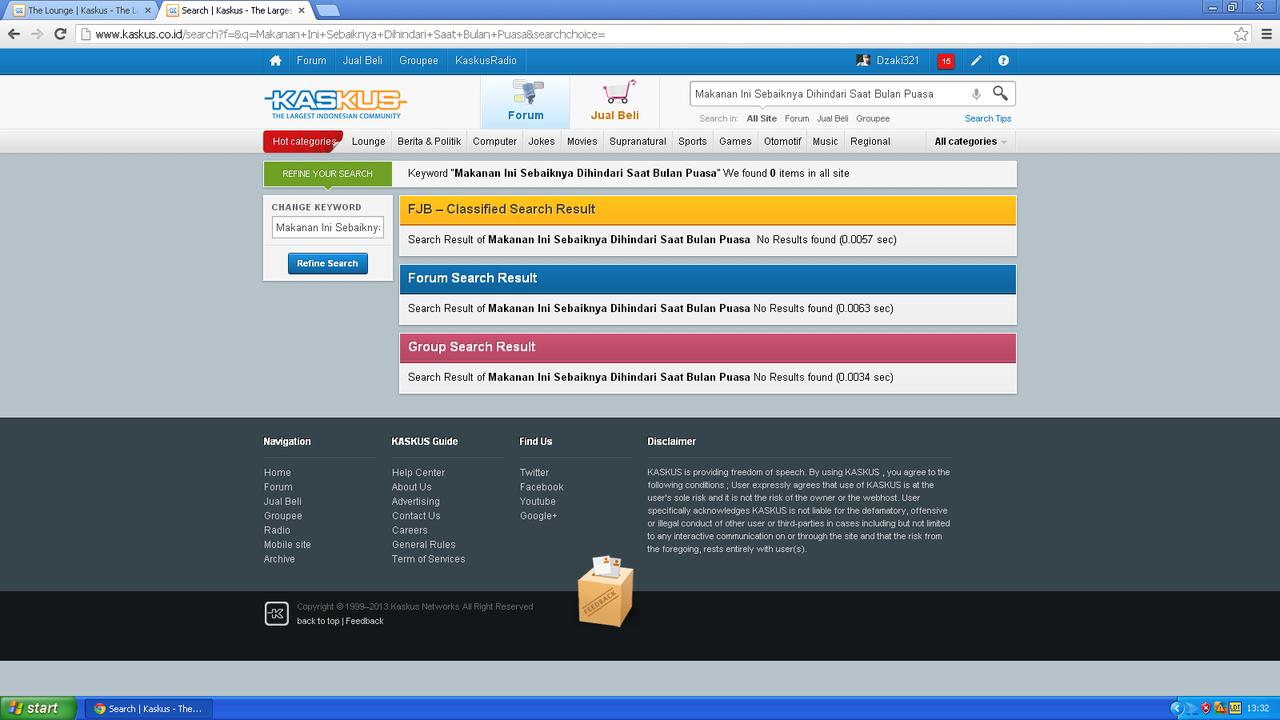Click the red security shield tray icon
The height and width of the screenshot is (720, 1280).
pos(1206,708)
